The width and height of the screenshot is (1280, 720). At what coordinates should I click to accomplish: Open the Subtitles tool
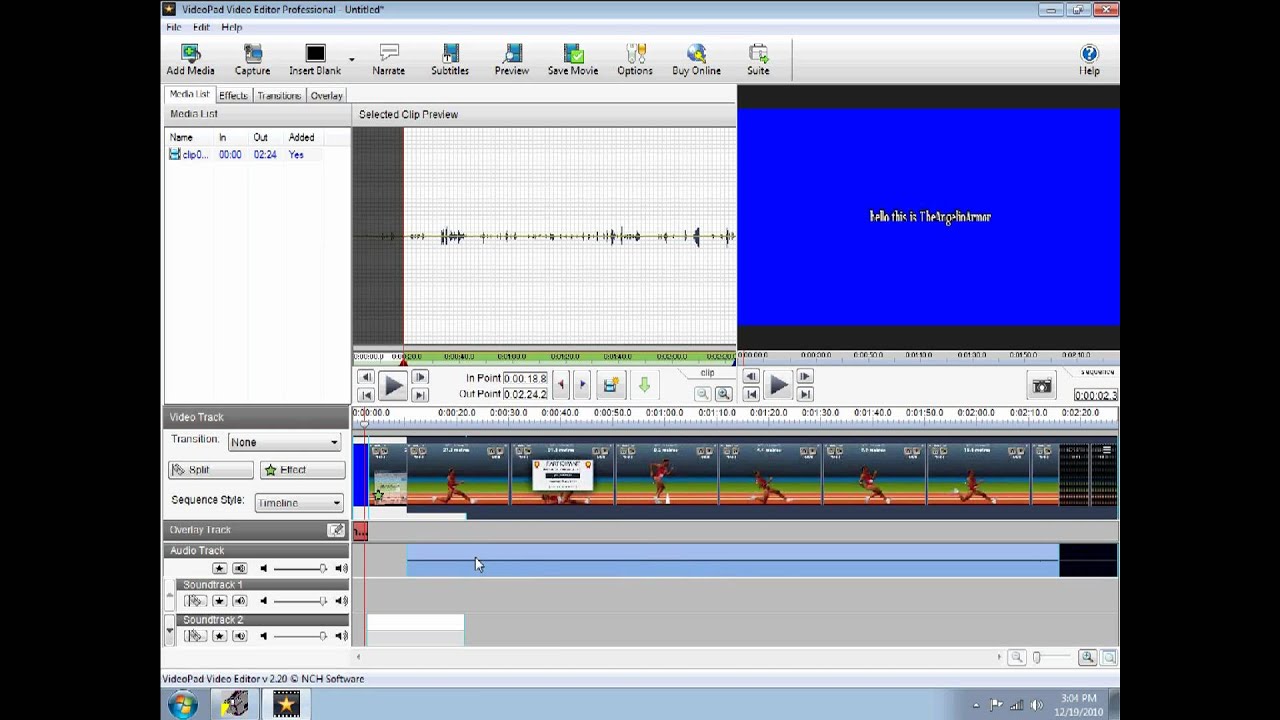point(450,60)
